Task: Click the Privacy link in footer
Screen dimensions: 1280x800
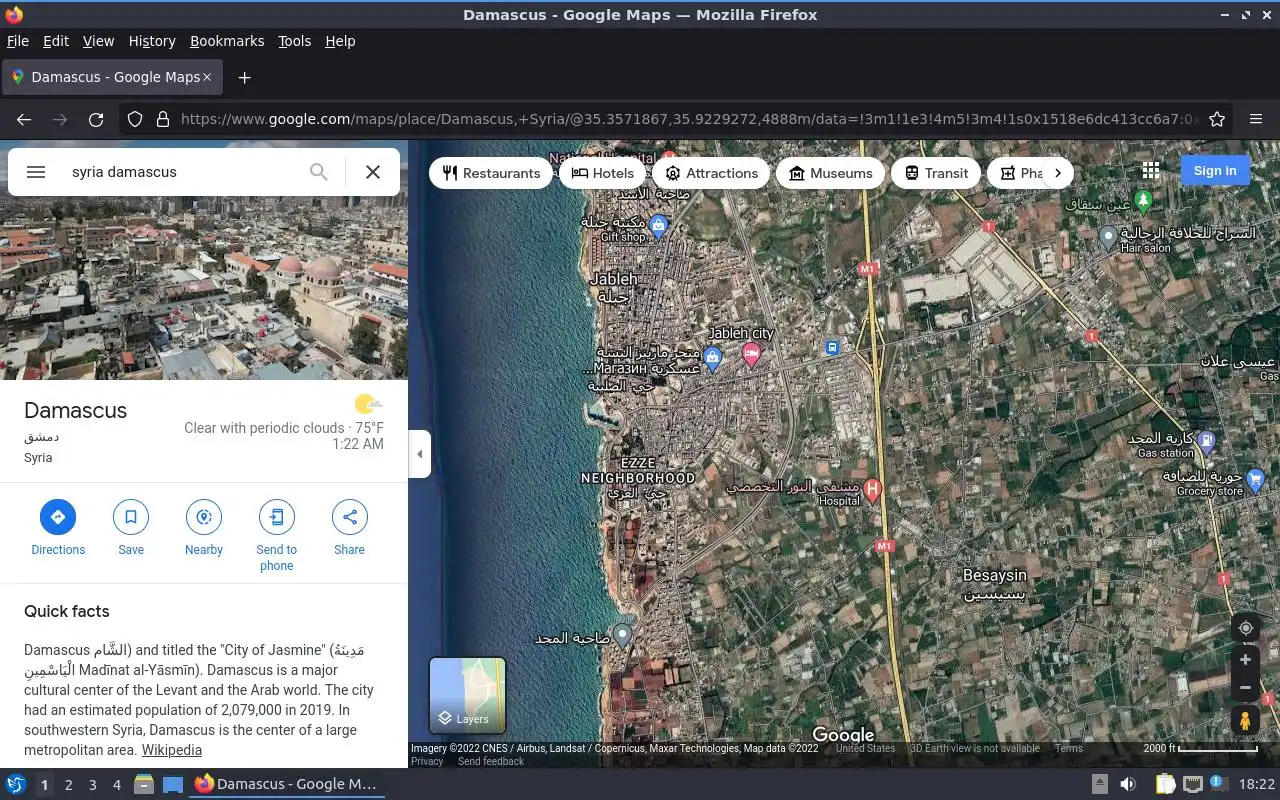Action: 427,761
